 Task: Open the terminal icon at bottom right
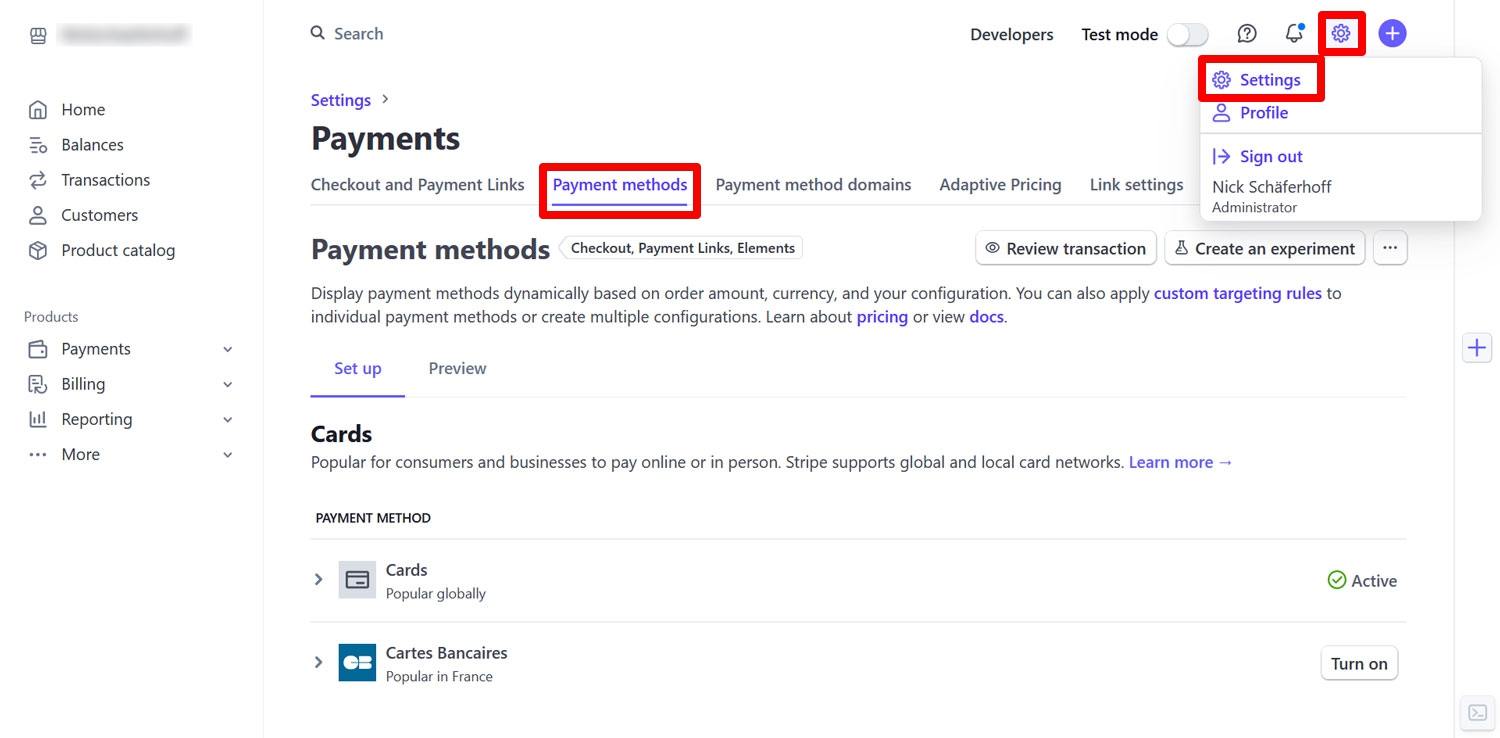[x=1477, y=713]
